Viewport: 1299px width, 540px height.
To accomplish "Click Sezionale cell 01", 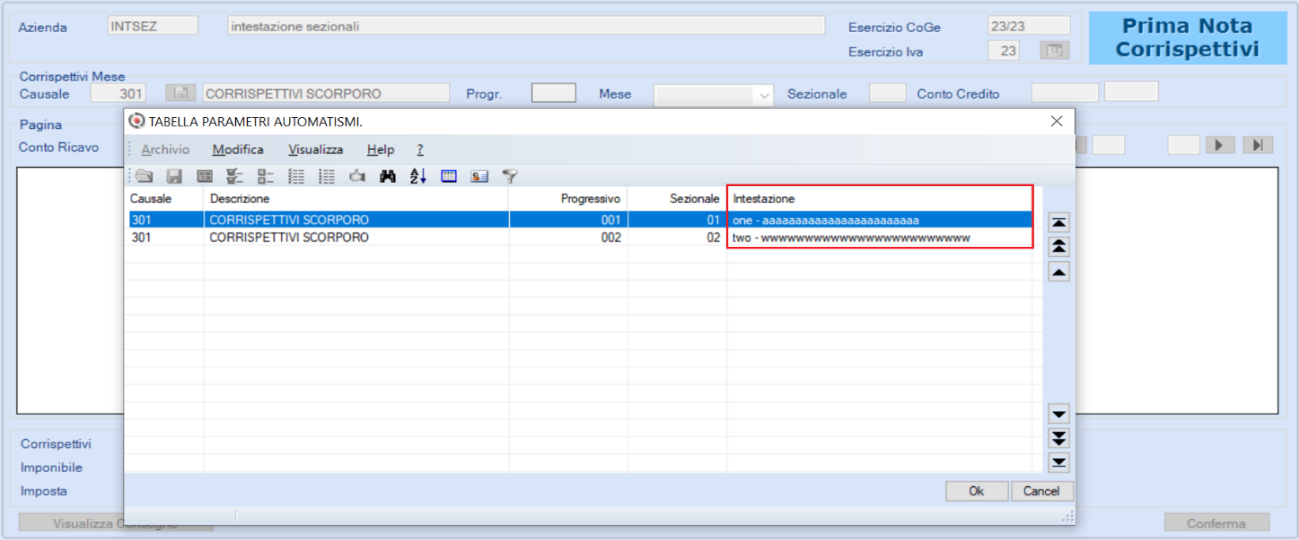I will (x=677, y=220).
